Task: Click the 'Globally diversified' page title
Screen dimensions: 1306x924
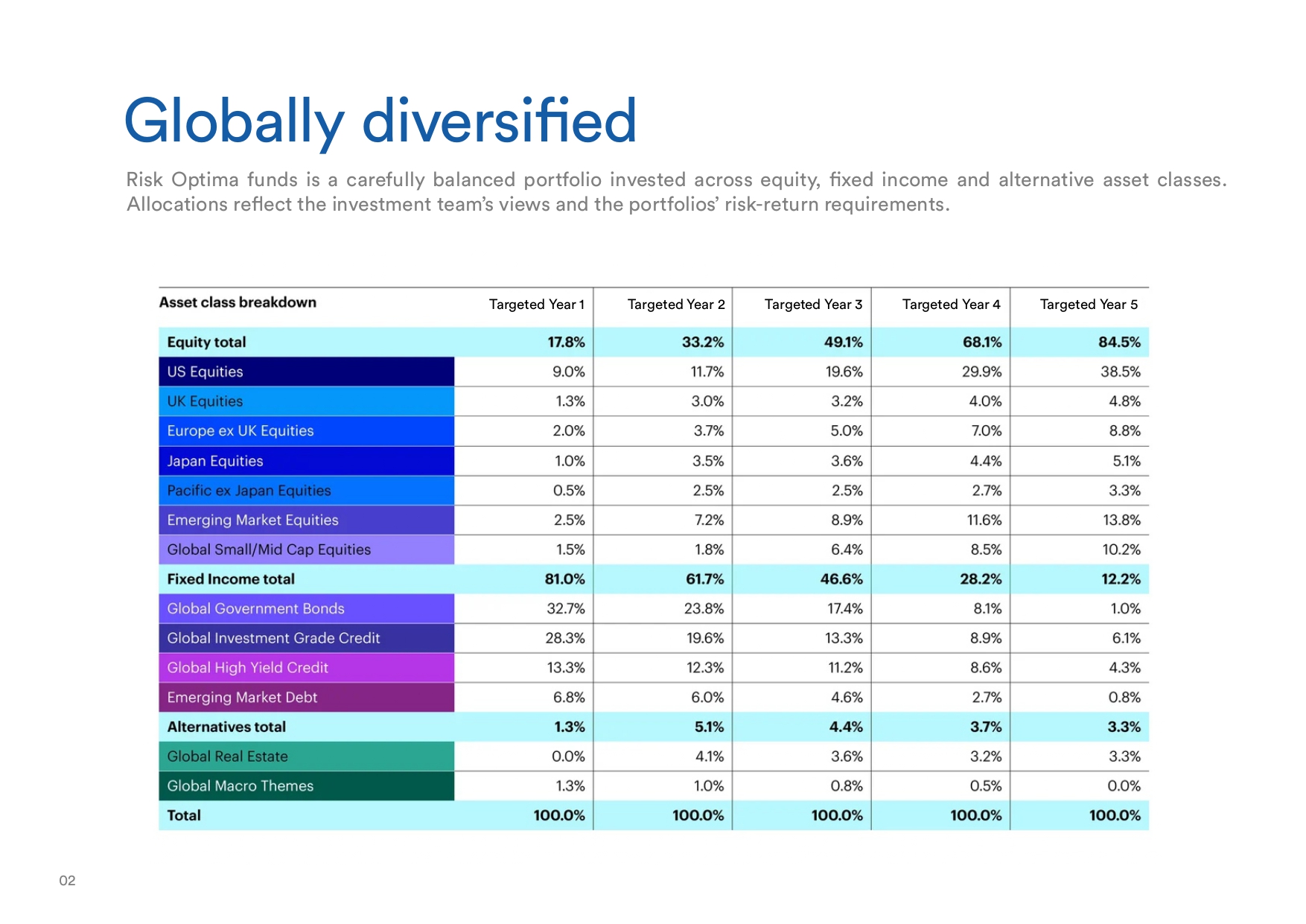Action: point(380,121)
